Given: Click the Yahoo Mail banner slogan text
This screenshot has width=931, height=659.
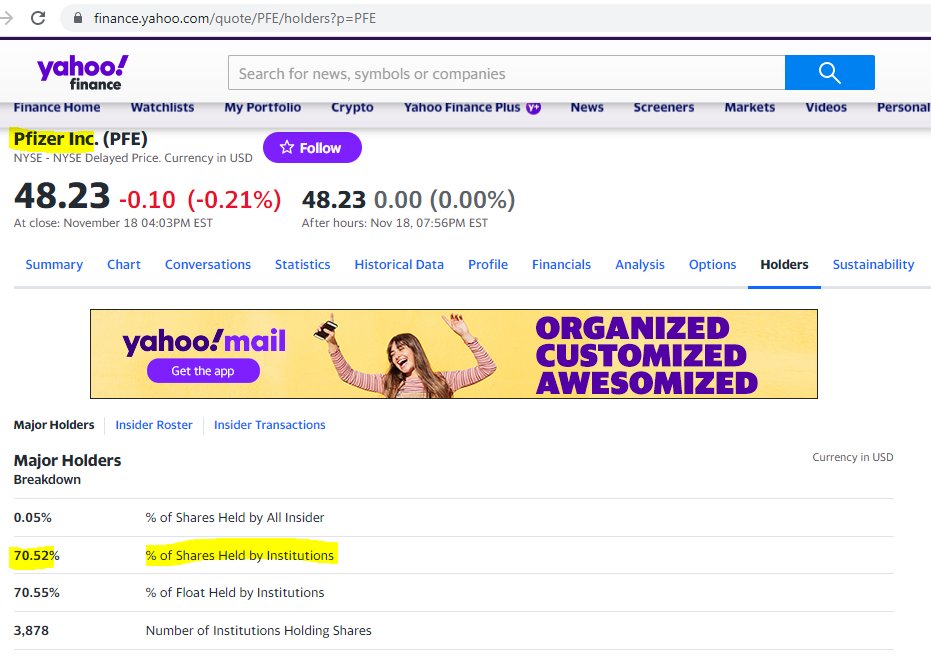Looking at the screenshot, I should tap(647, 355).
